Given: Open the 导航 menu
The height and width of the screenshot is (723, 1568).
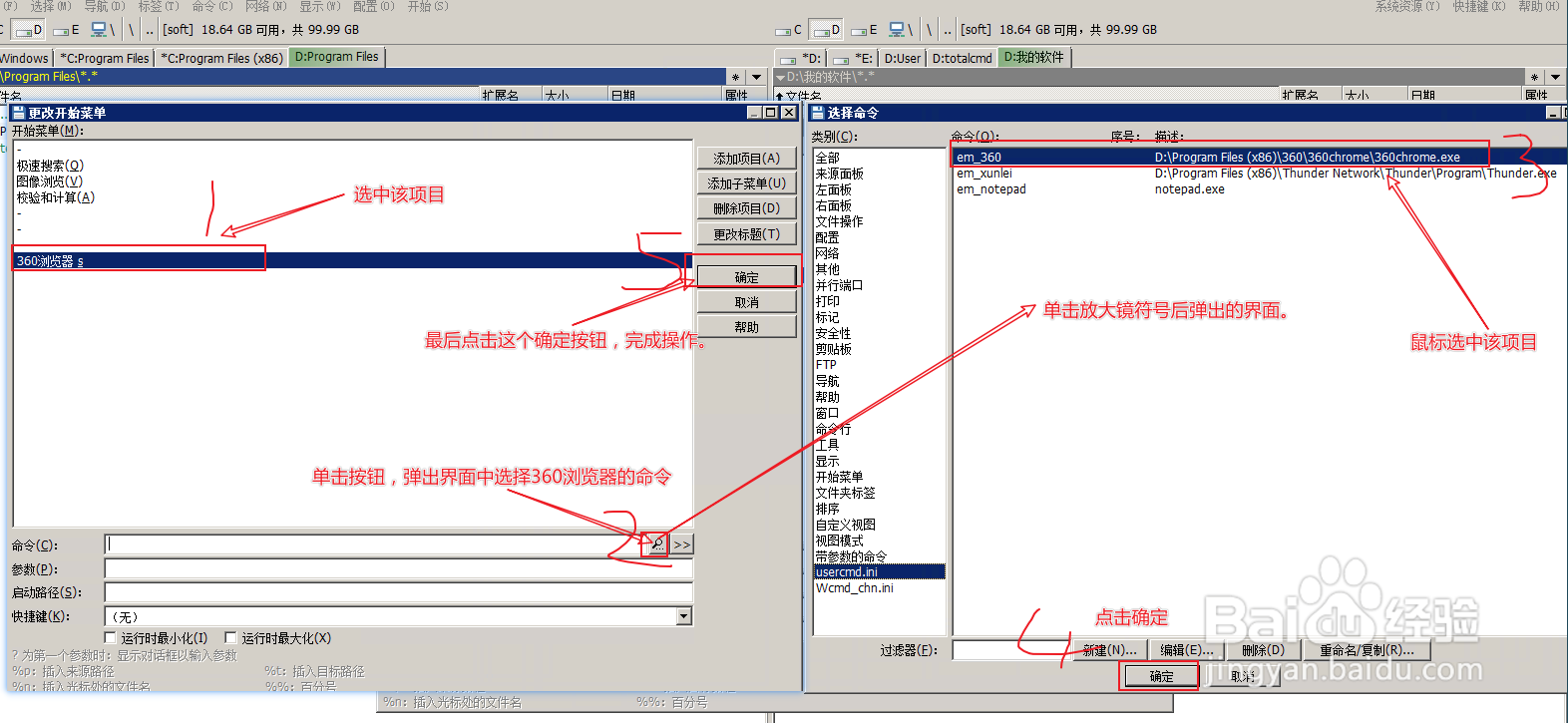Looking at the screenshot, I should (x=104, y=6).
